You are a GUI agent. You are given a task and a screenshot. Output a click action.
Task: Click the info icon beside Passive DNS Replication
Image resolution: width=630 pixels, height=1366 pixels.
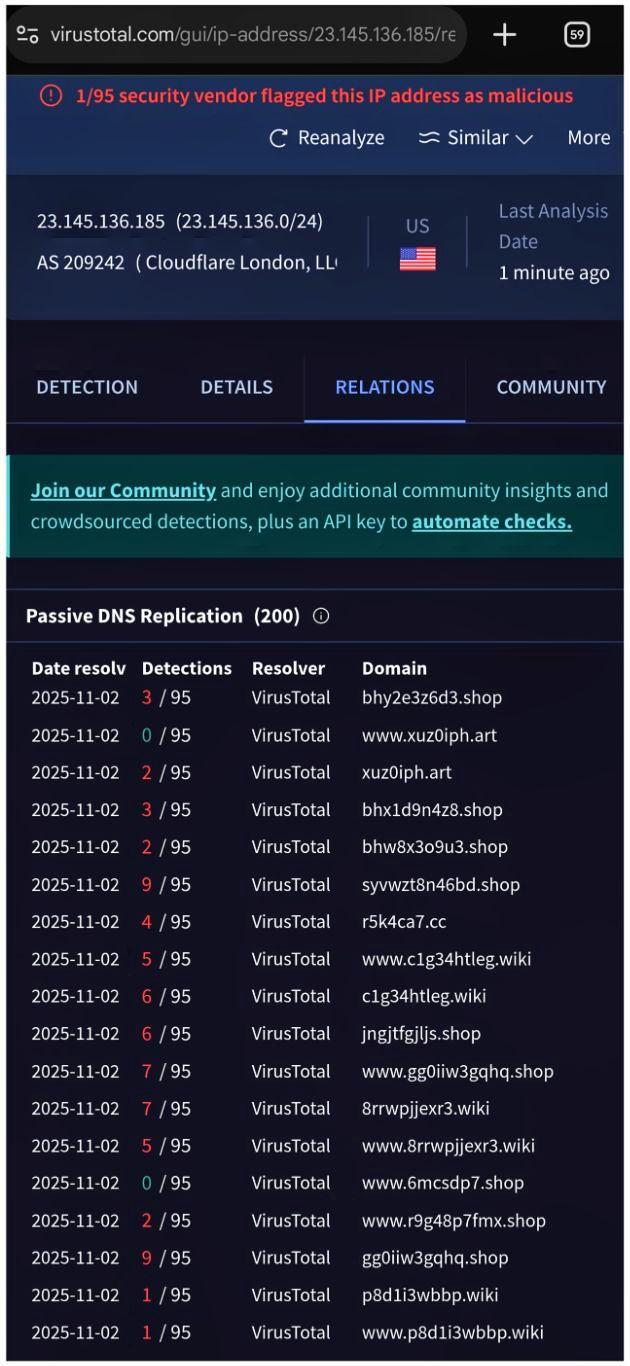pyautogui.click(x=321, y=616)
